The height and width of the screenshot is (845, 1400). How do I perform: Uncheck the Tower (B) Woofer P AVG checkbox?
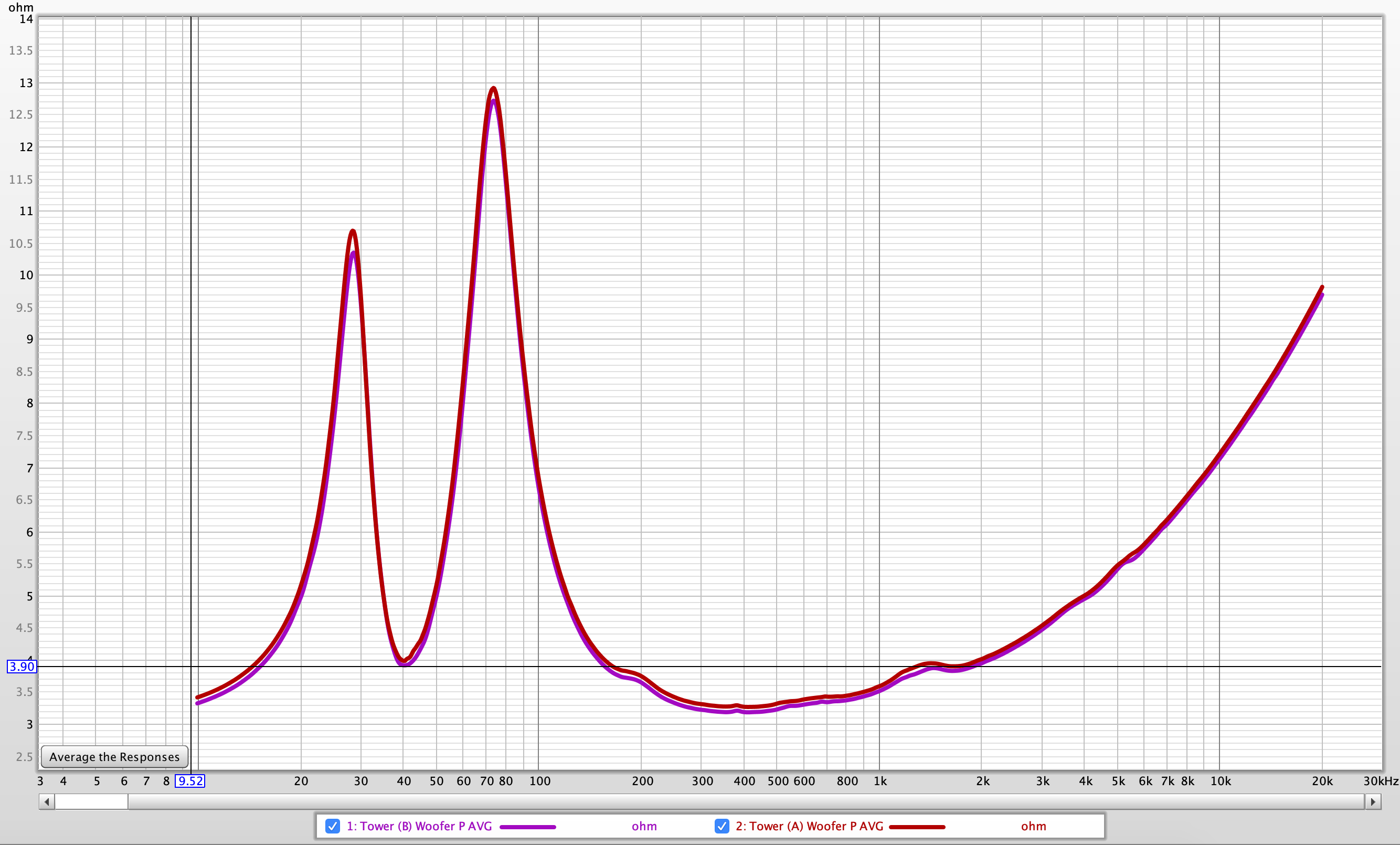tap(332, 826)
